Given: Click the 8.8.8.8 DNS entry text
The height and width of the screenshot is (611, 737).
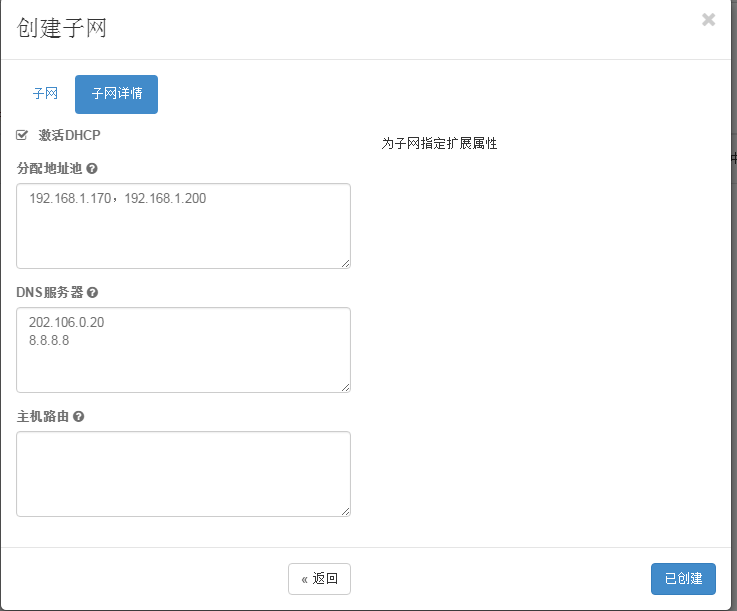Looking at the screenshot, I should [49, 340].
